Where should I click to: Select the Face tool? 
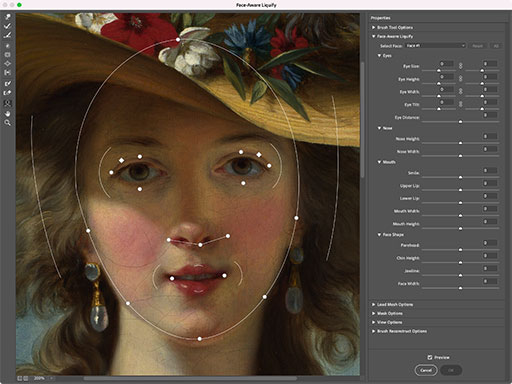coord(7,104)
